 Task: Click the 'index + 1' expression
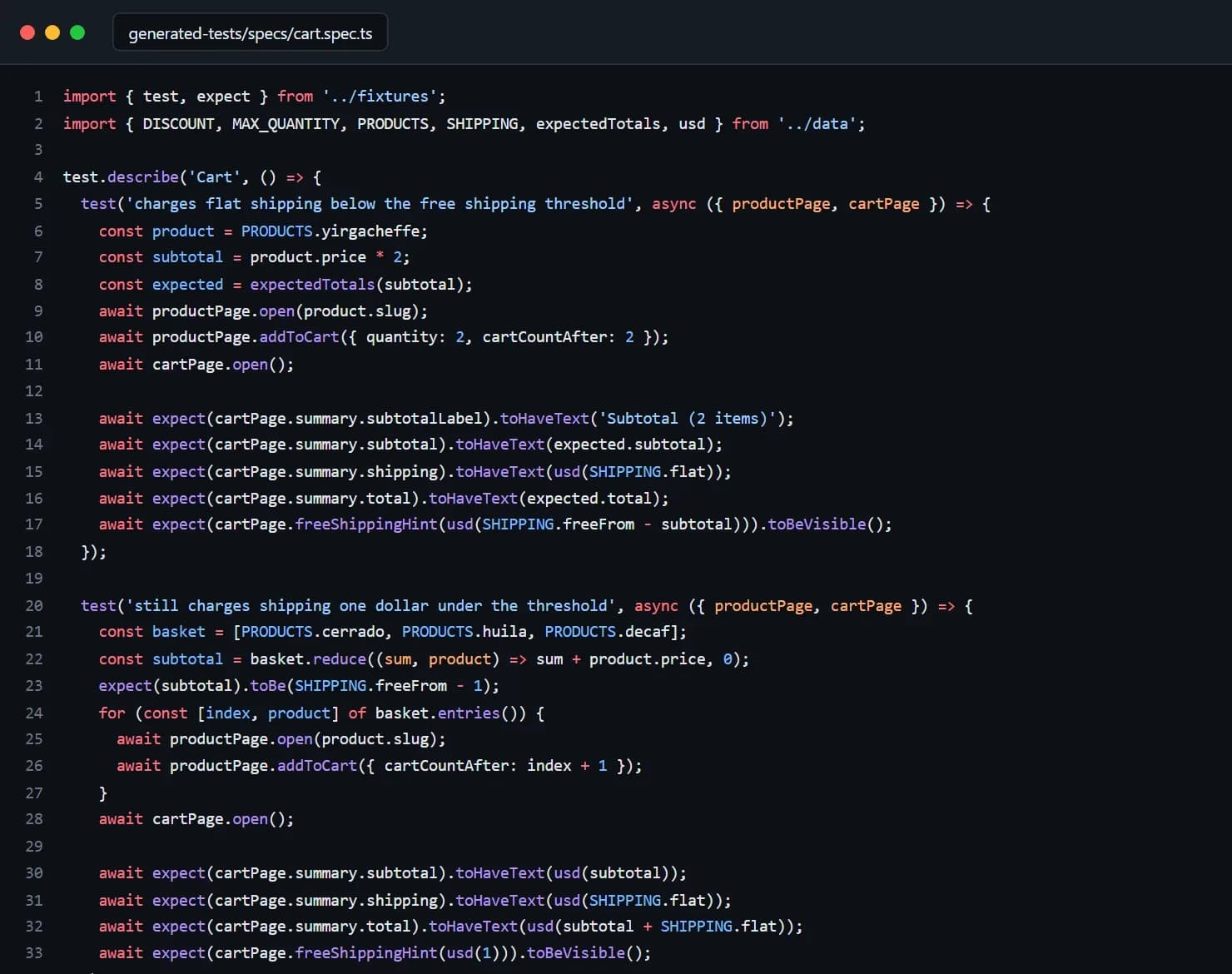pos(567,766)
